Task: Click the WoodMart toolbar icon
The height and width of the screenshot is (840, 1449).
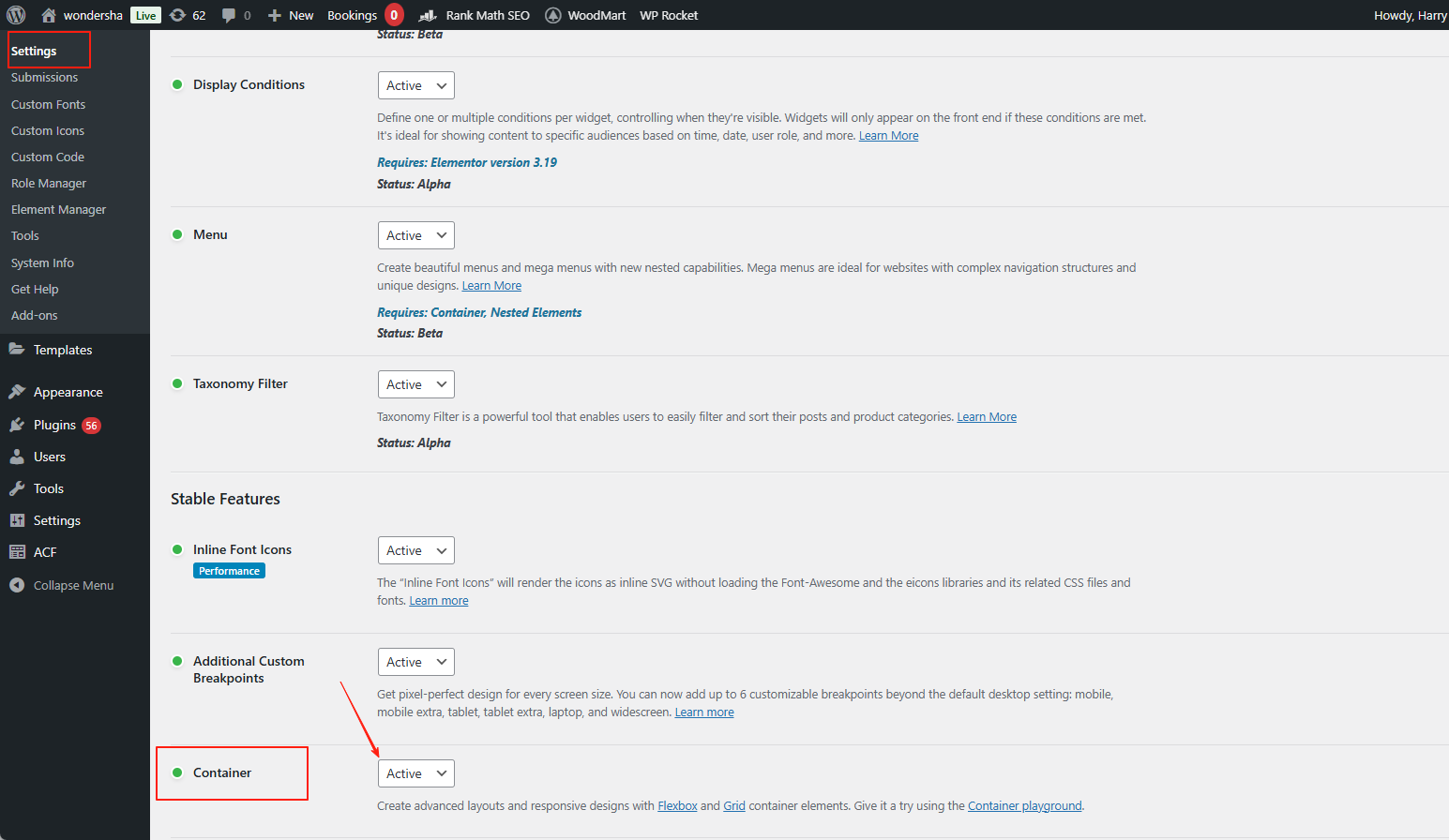Action: click(x=553, y=15)
